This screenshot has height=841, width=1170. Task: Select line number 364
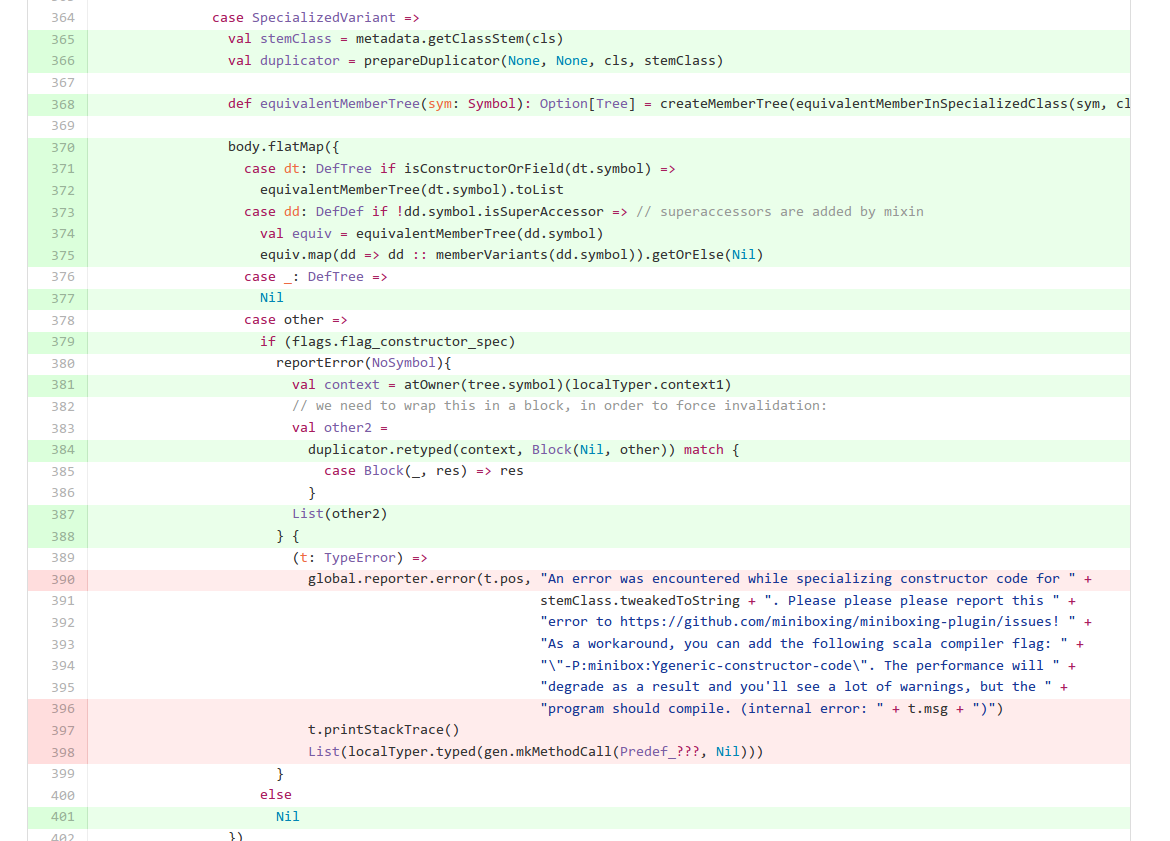tap(63, 17)
